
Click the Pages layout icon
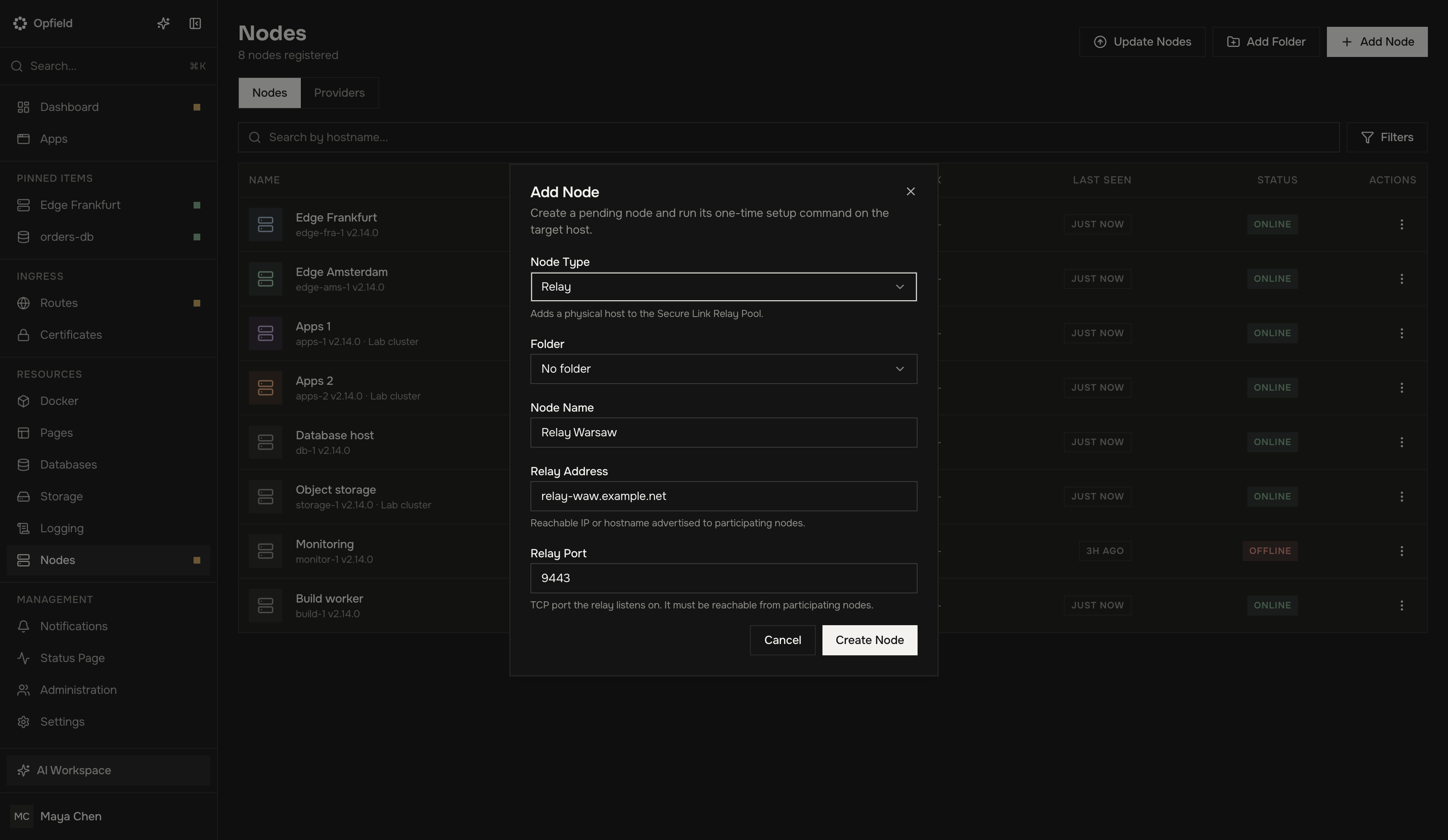click(x=23, y=433)
